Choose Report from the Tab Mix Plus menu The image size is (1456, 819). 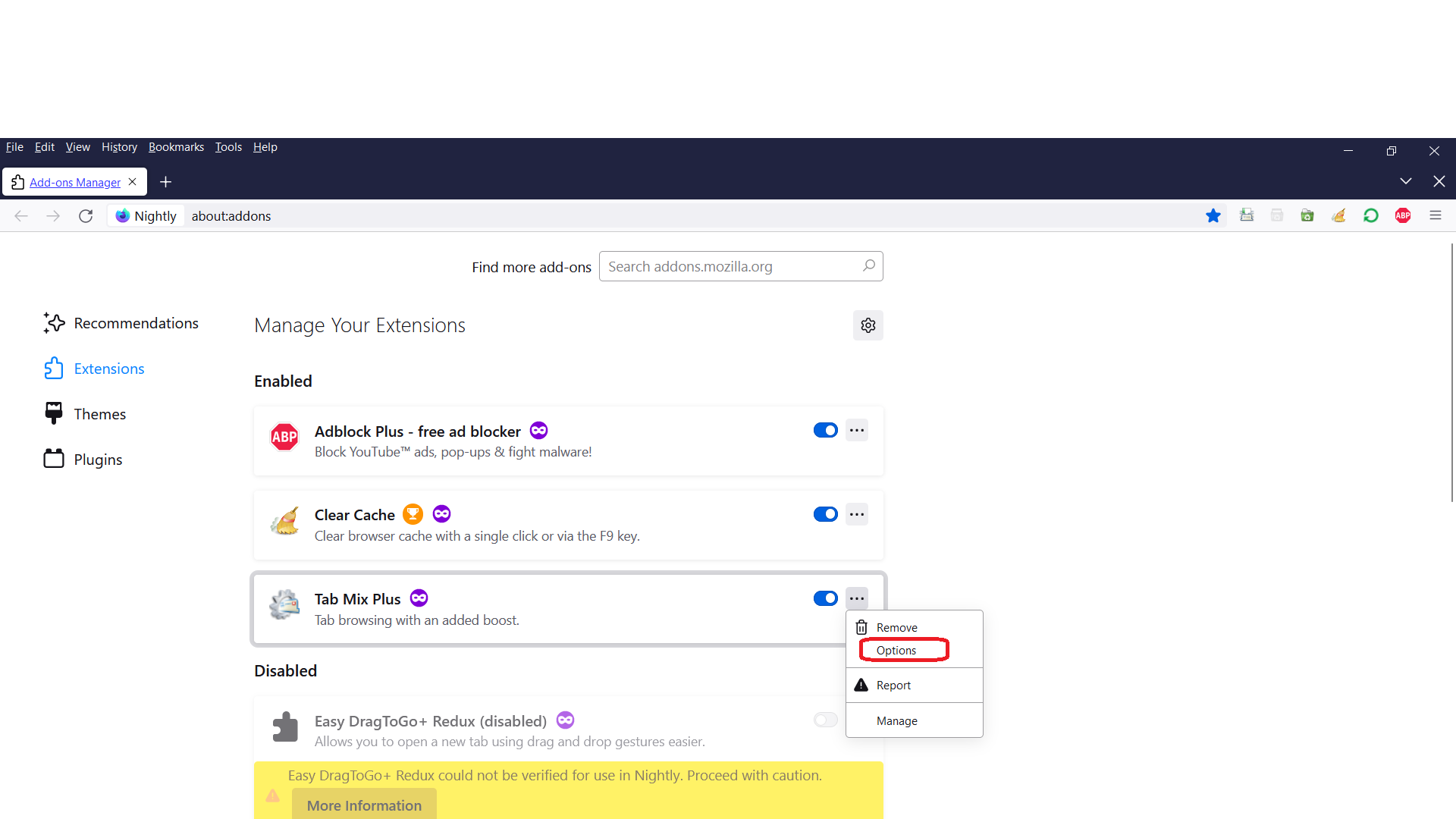(x=915, y=686)
